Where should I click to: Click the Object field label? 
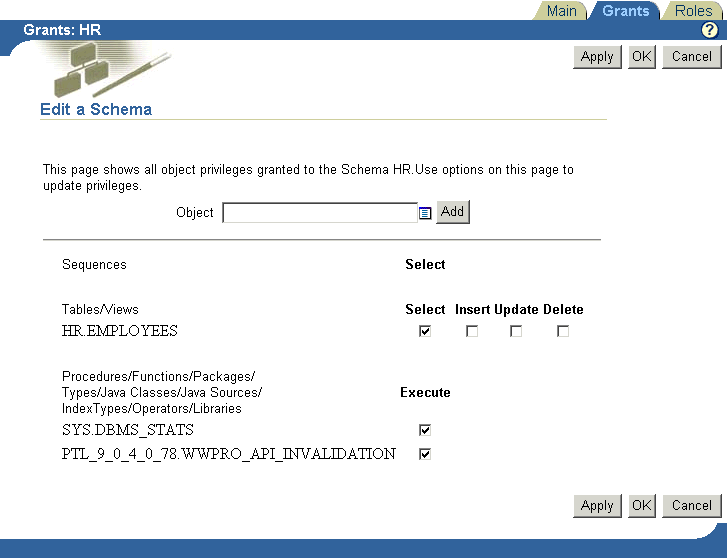(195, 212)
